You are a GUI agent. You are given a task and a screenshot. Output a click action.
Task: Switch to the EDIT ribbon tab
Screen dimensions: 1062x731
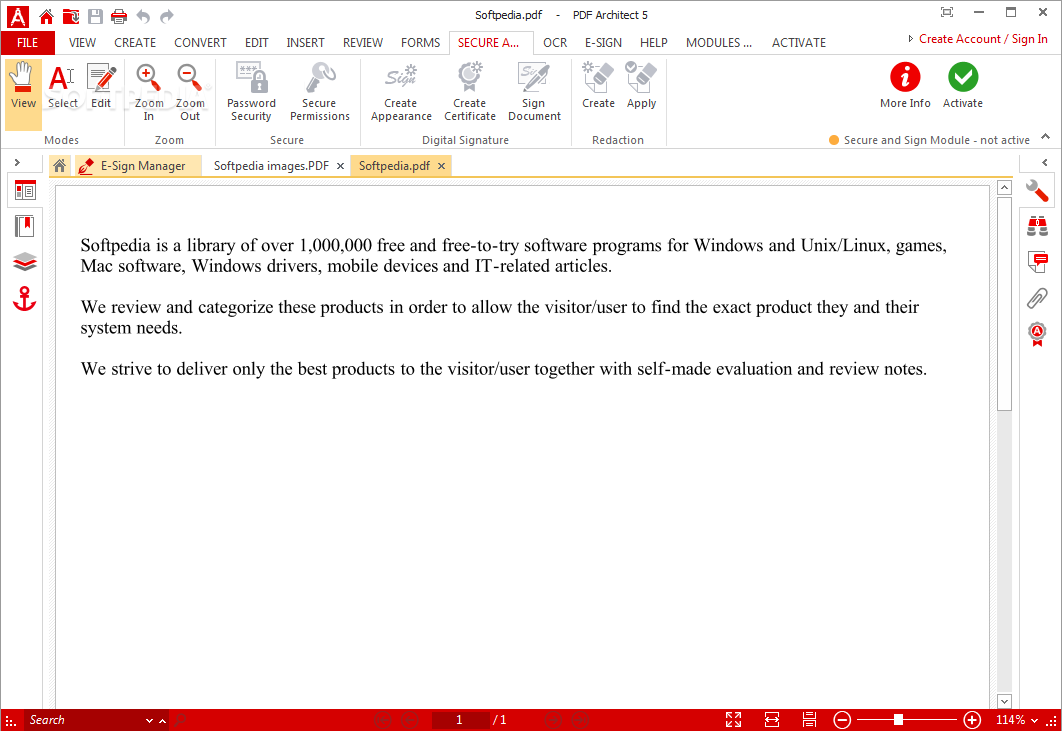[x=257, y=43]
